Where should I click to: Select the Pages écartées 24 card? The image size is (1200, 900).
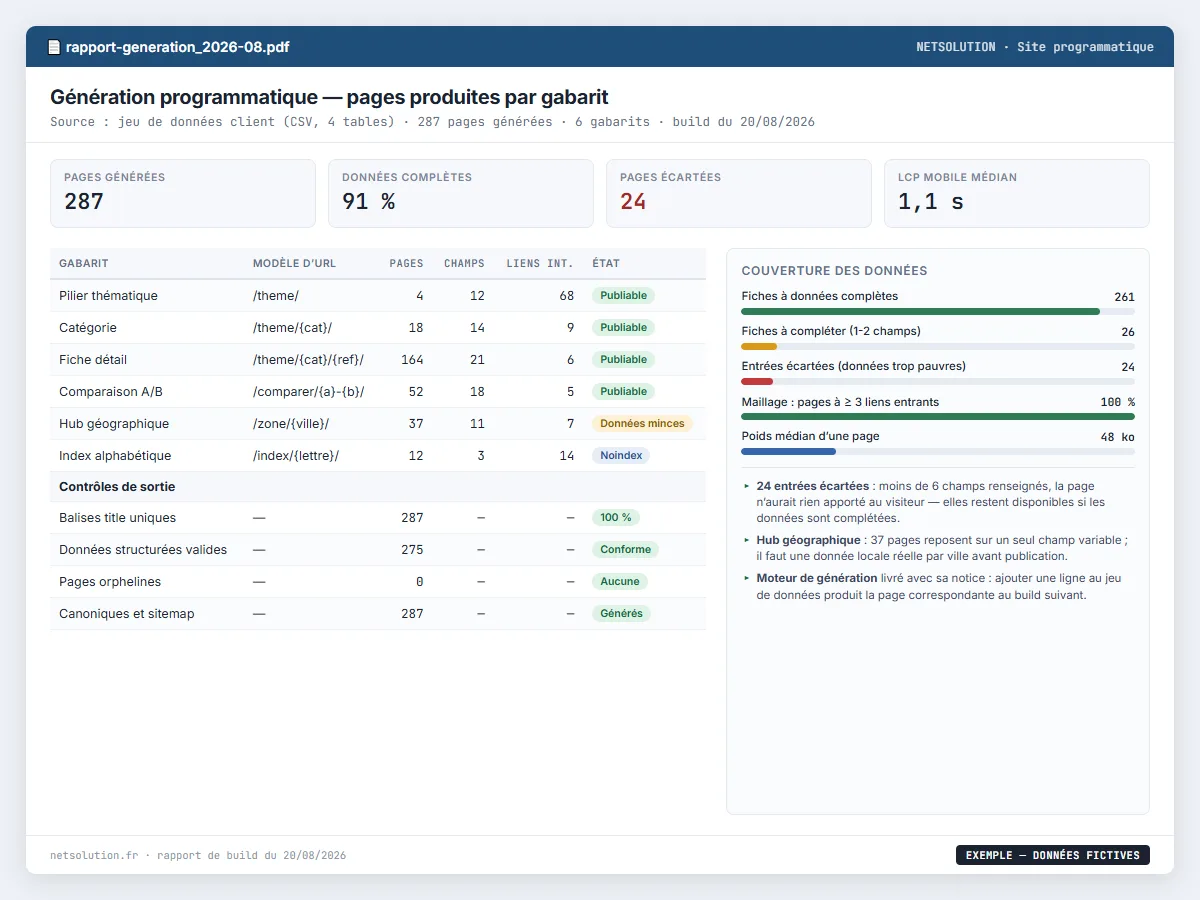(739, 194)
